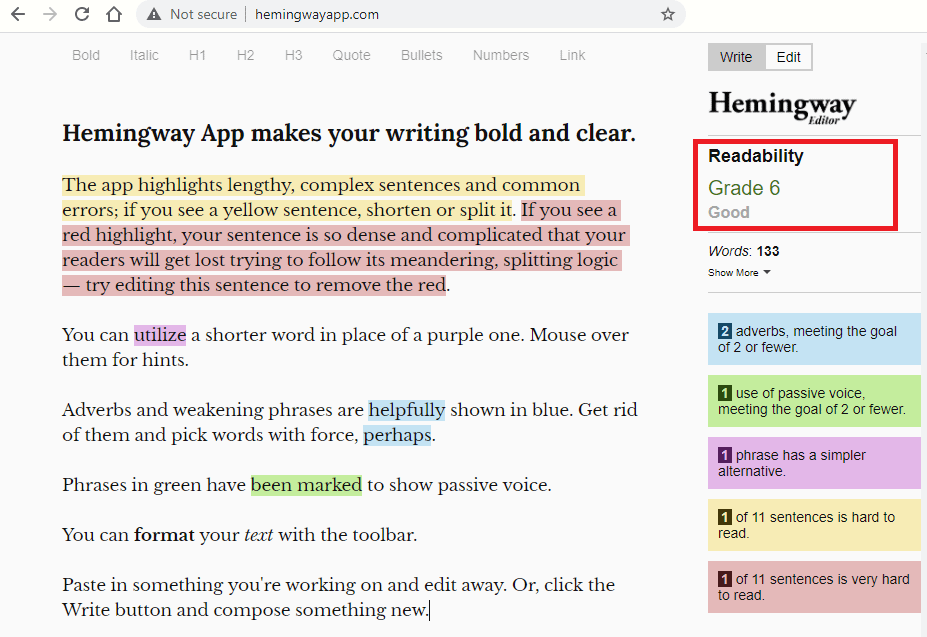Switch to Write mode
This screenshot has width=927, height=637.
(736, 57)
